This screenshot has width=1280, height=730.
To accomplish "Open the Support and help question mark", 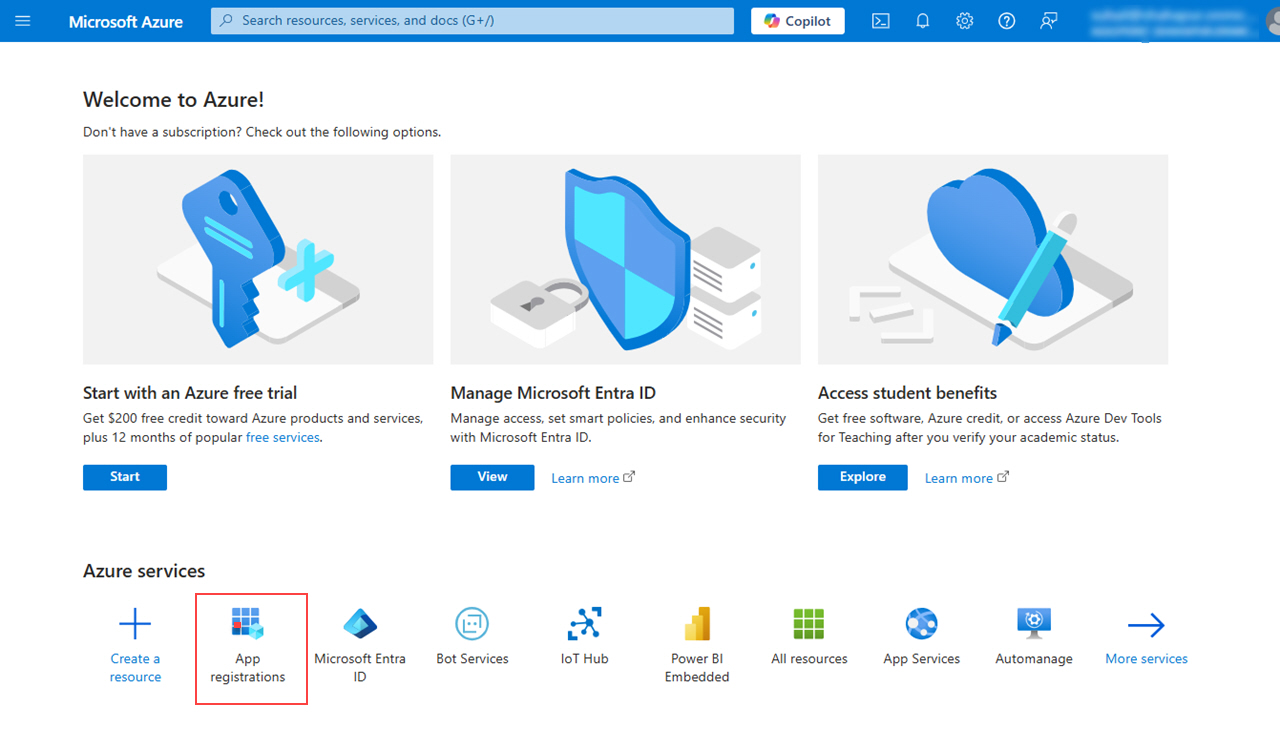I will [1007, 21].
